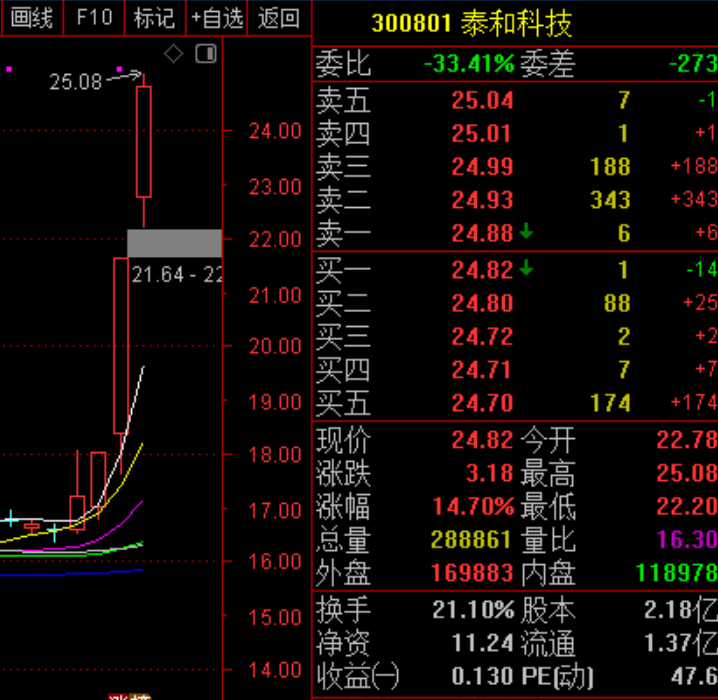The image size is (718, 700).
Task: Click the 24.00 price axis label
Action: click(275, 131)
